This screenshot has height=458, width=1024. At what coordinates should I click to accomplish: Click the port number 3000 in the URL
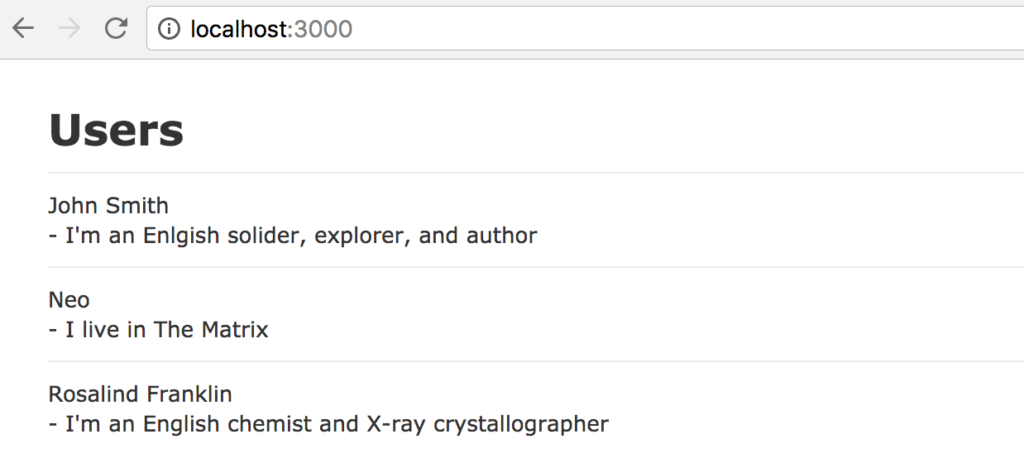[323, 29]
